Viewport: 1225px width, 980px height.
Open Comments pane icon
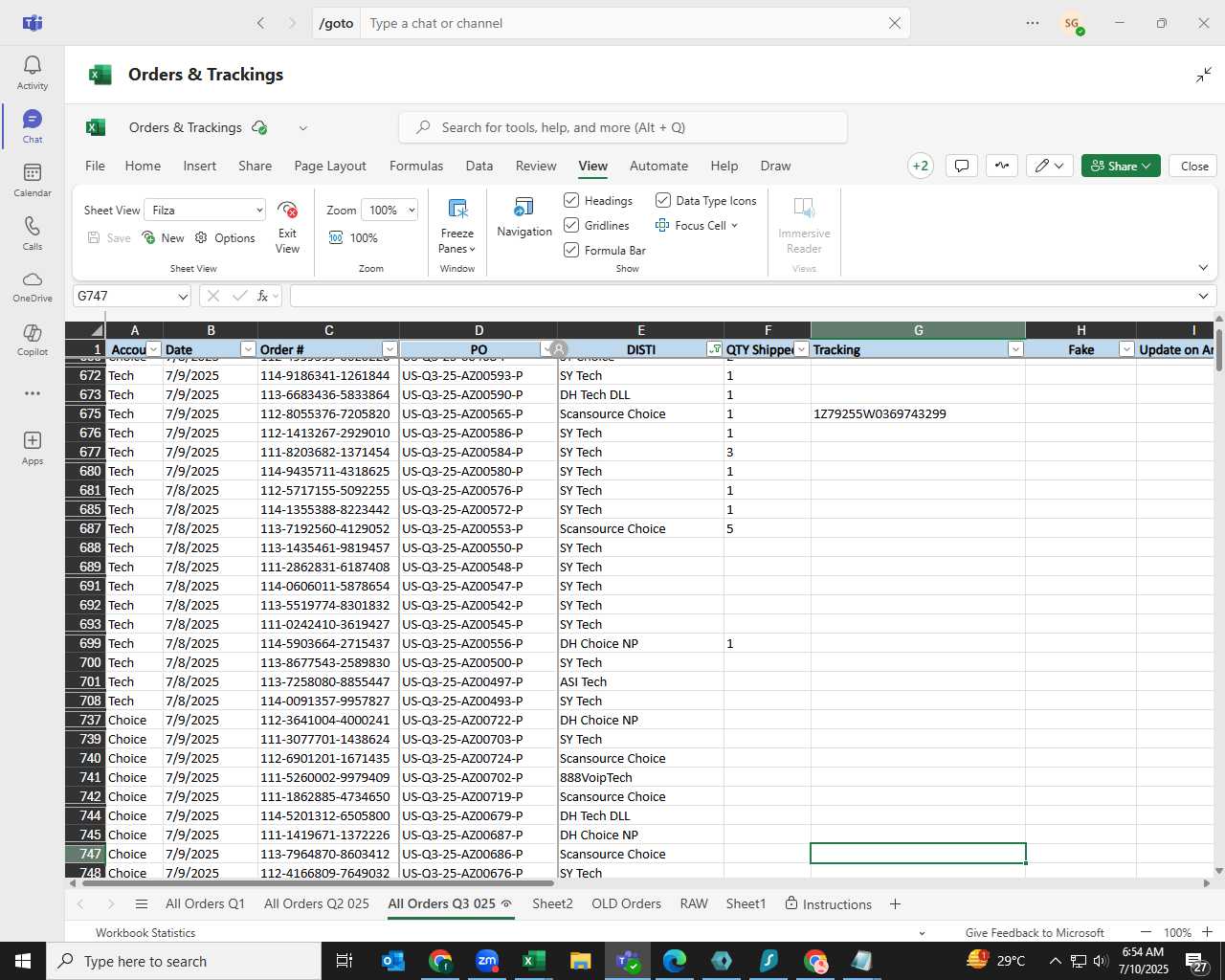coord(962,166)
